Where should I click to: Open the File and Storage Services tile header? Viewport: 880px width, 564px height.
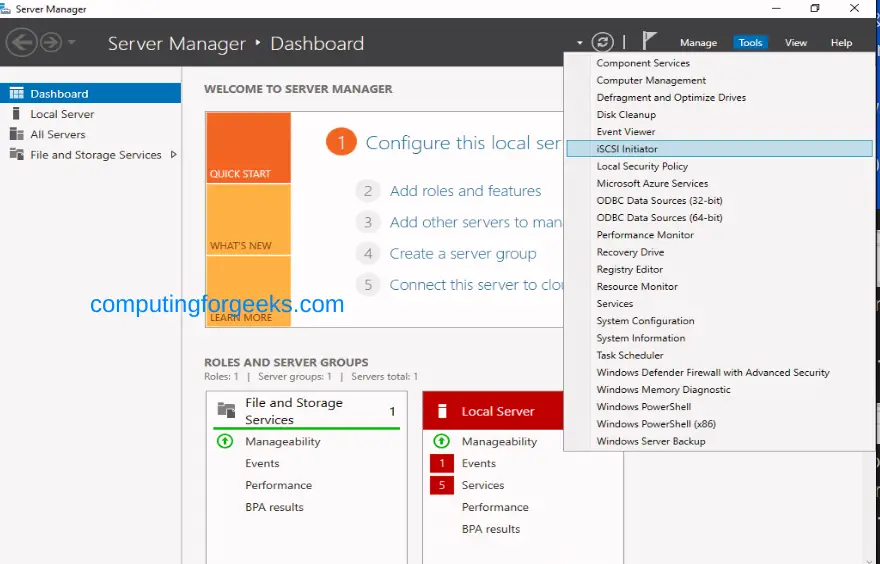coord(306,411)
